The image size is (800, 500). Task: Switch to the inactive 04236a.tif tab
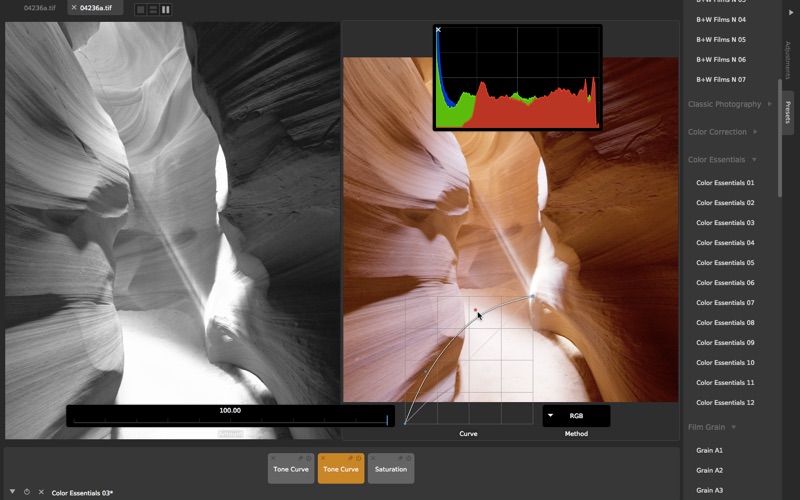40,8
